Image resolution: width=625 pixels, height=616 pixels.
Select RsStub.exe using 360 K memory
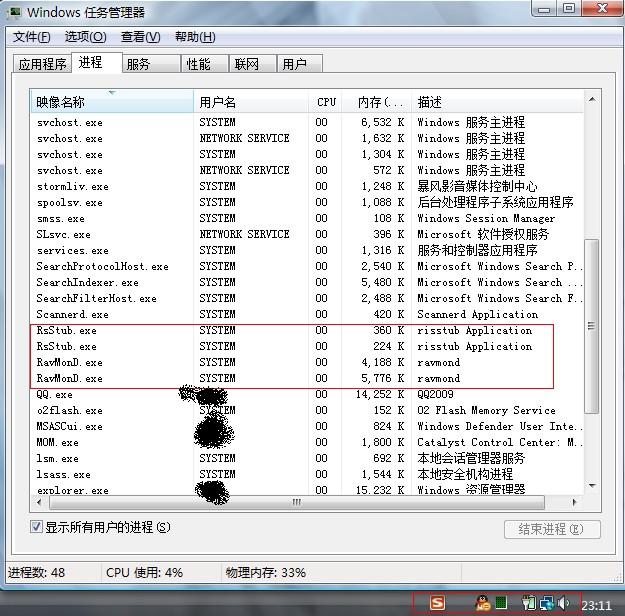[x=307, y=330]
